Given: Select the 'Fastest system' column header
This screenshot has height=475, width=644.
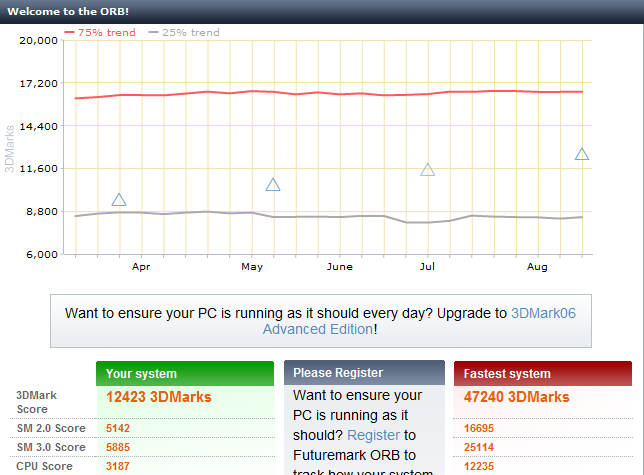Looking at the screenshot, I should click(543, 374).
